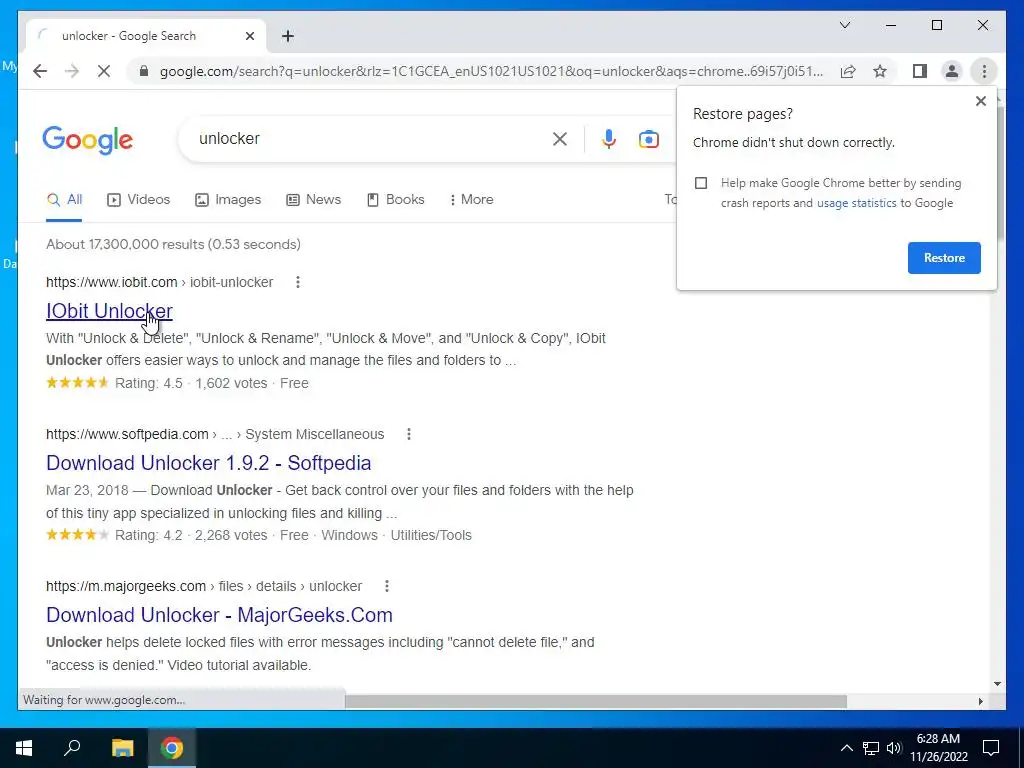The height and width of the screenshot is (768, 1024).
Task: Open the IObit Unlocker result
Action: [109, 311]
